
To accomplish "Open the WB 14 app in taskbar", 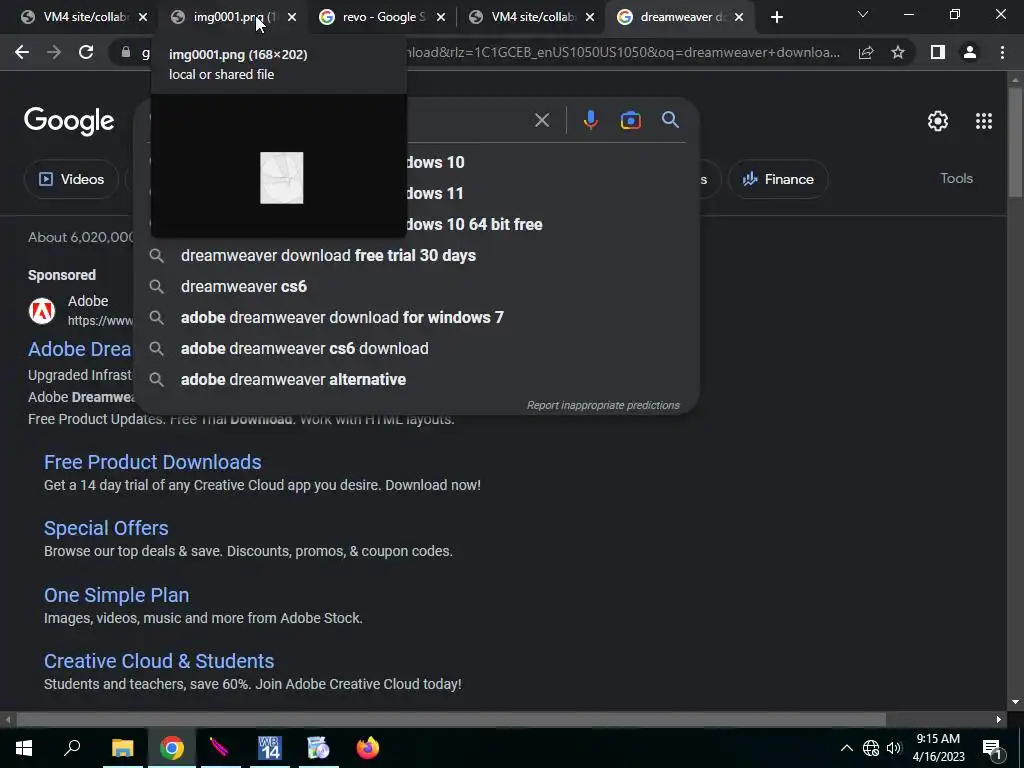I will pyautogui.click(x=269, y=748).
